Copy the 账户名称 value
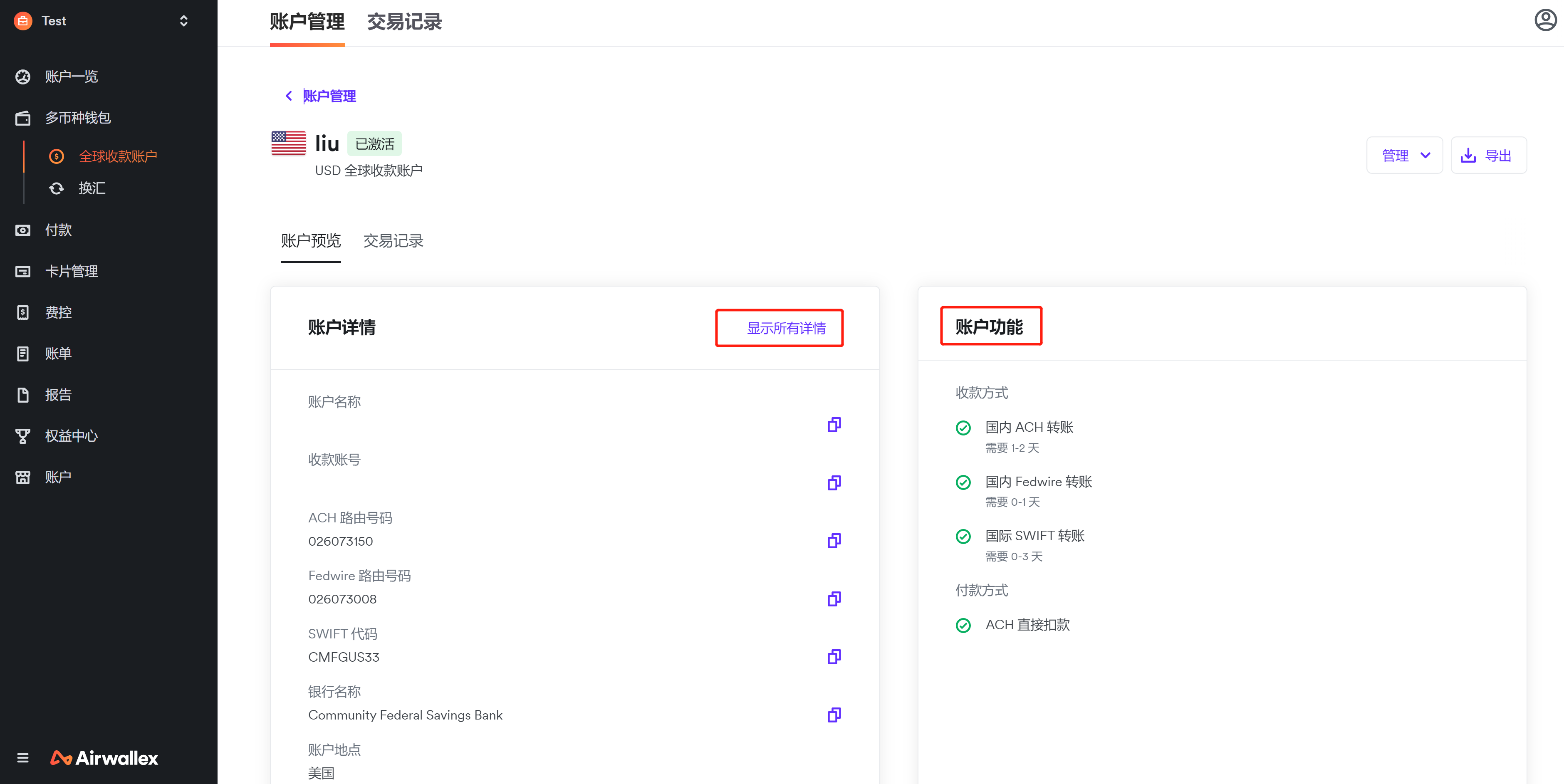 pos(834,425)
